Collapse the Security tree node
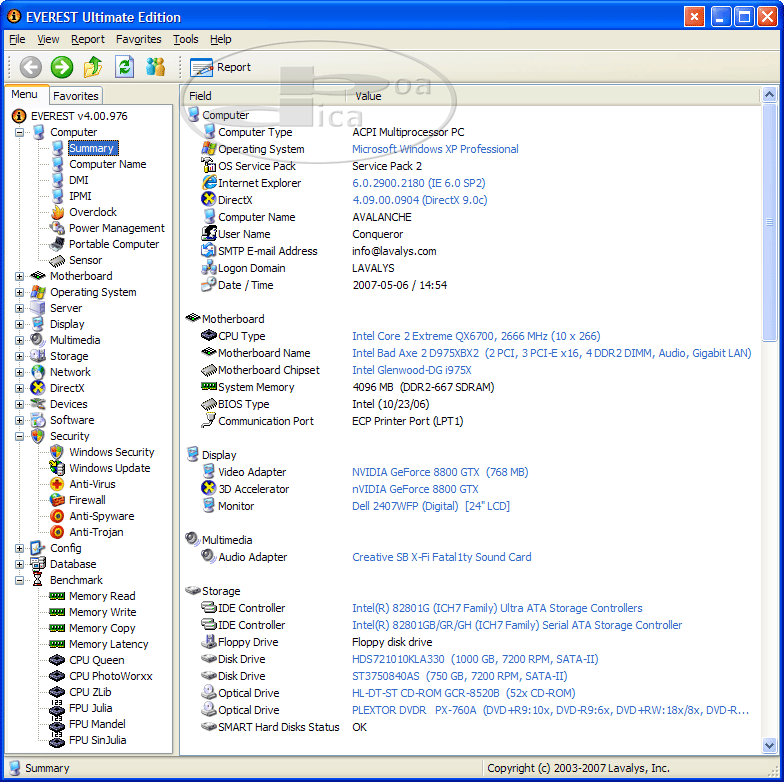Image resolution: width=784 pixels, height=782 pixels. (20, 436)
